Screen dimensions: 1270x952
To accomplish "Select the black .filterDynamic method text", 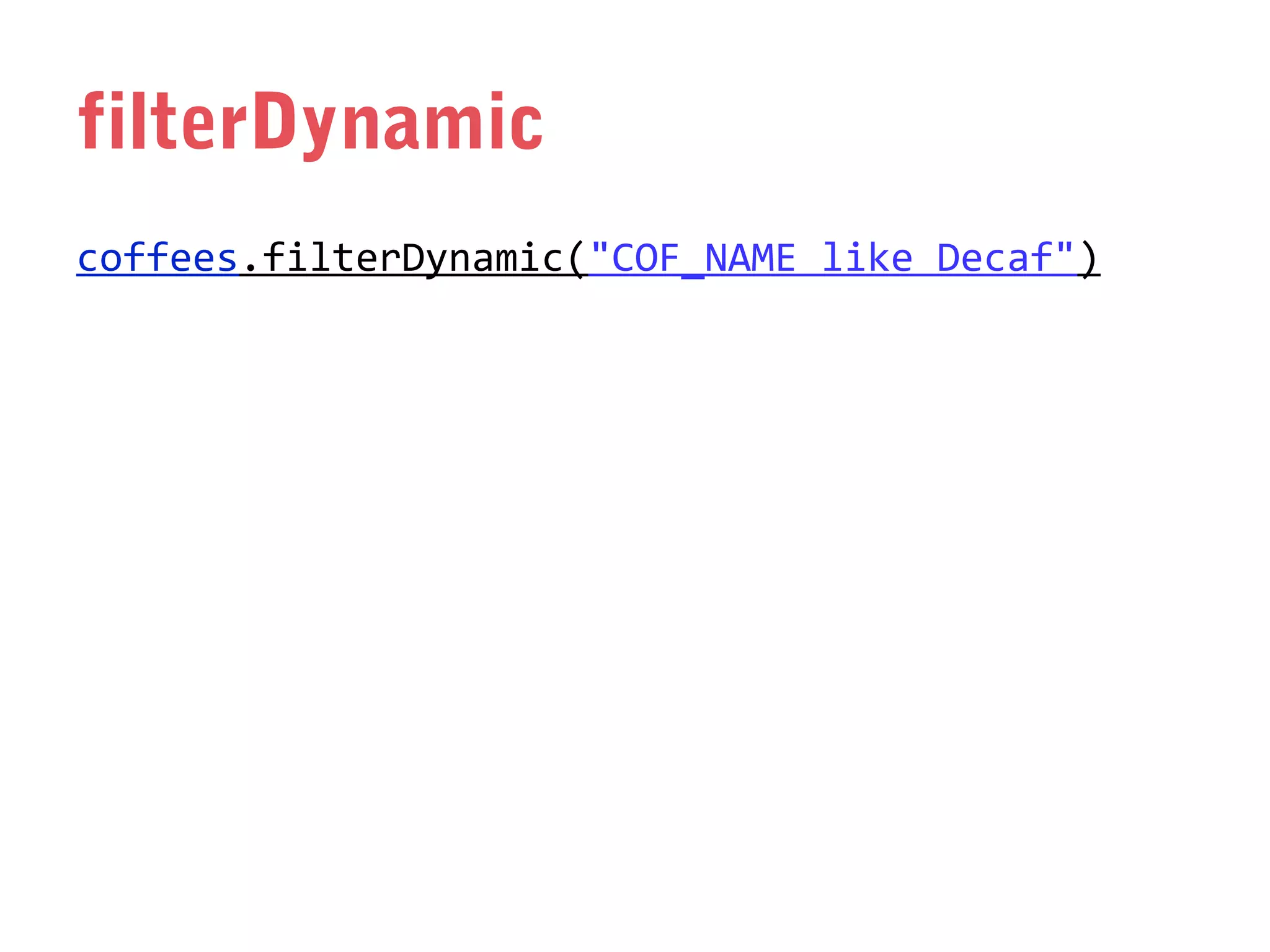I will [402, 258].
